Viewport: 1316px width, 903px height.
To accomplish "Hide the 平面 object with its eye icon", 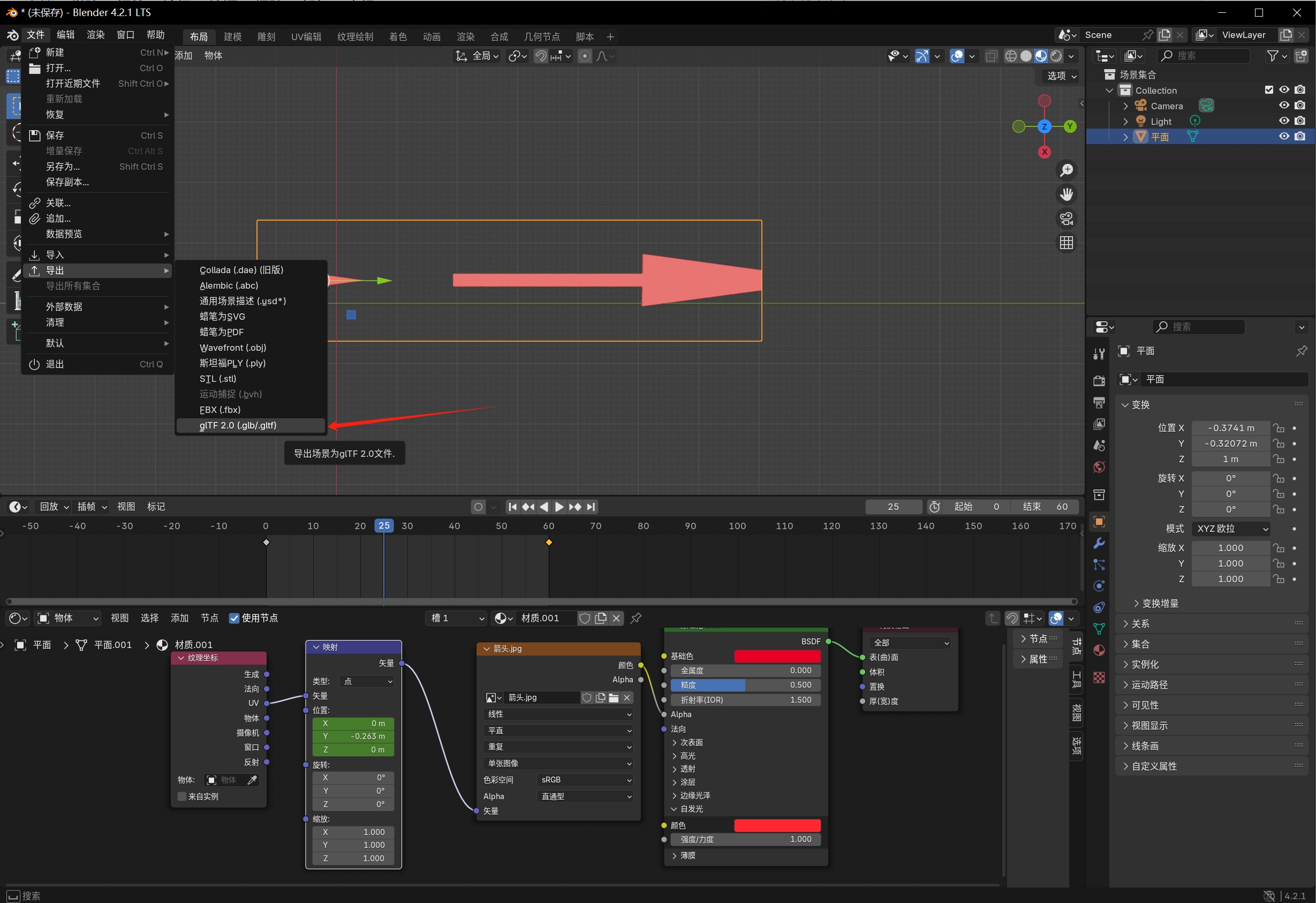I will point(1284,137).
